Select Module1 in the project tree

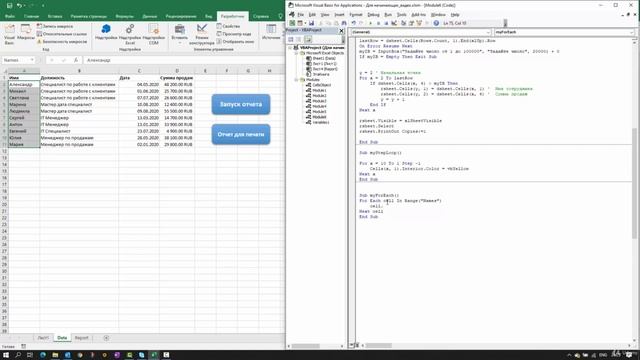pyautogui.click(x=319, y=90)
